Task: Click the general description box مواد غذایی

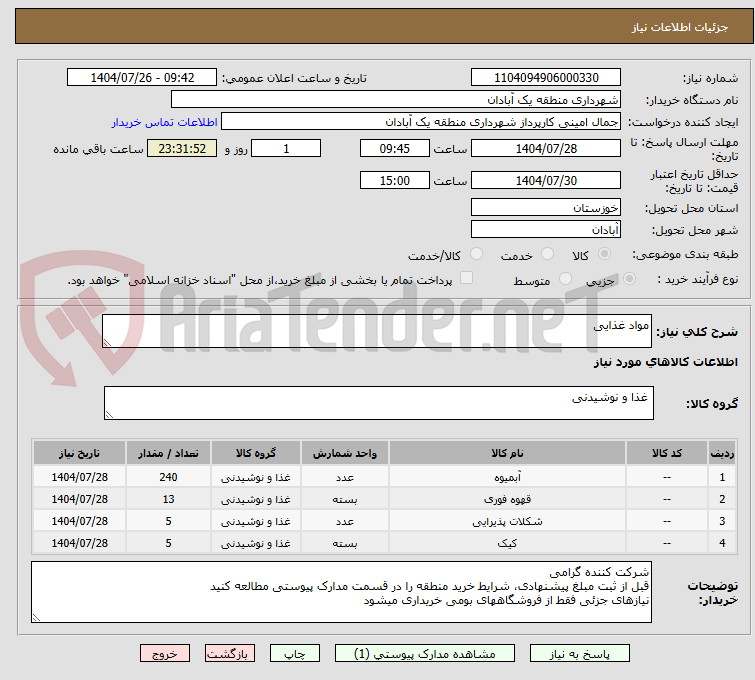Action: coord(377,331)
